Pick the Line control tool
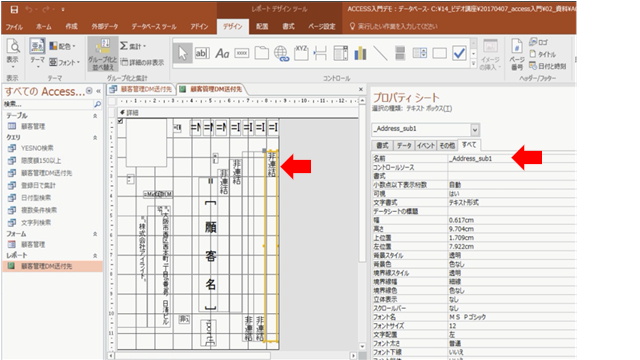The width and height of the screenshot is (640, 360). [x=380, y=53]
